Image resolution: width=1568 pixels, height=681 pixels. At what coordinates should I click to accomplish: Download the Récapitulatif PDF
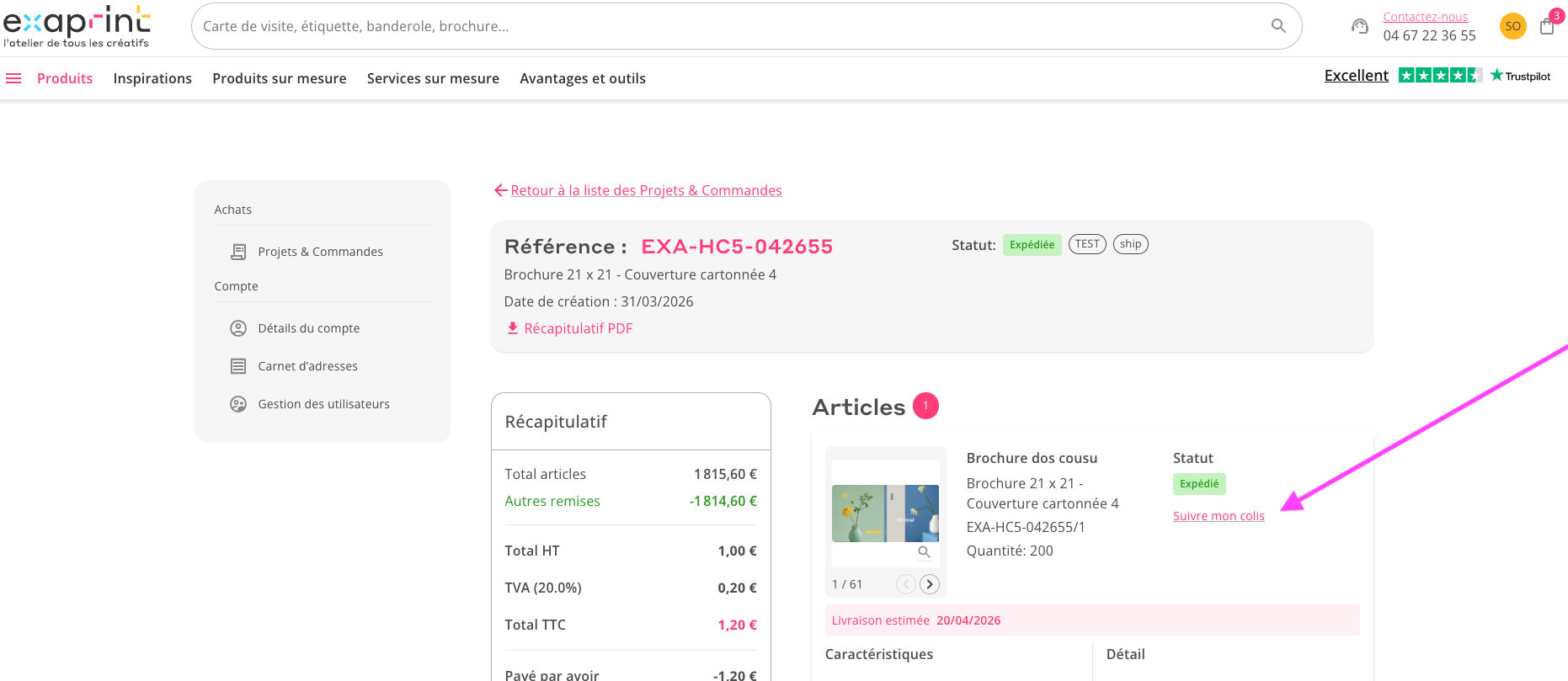coord(569,328)
